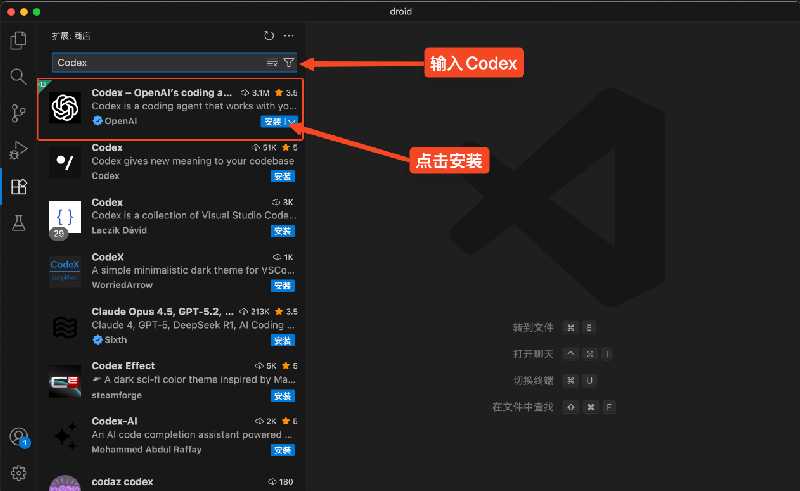Expand install dropdown arrow for OpenAI Codex

291,121
